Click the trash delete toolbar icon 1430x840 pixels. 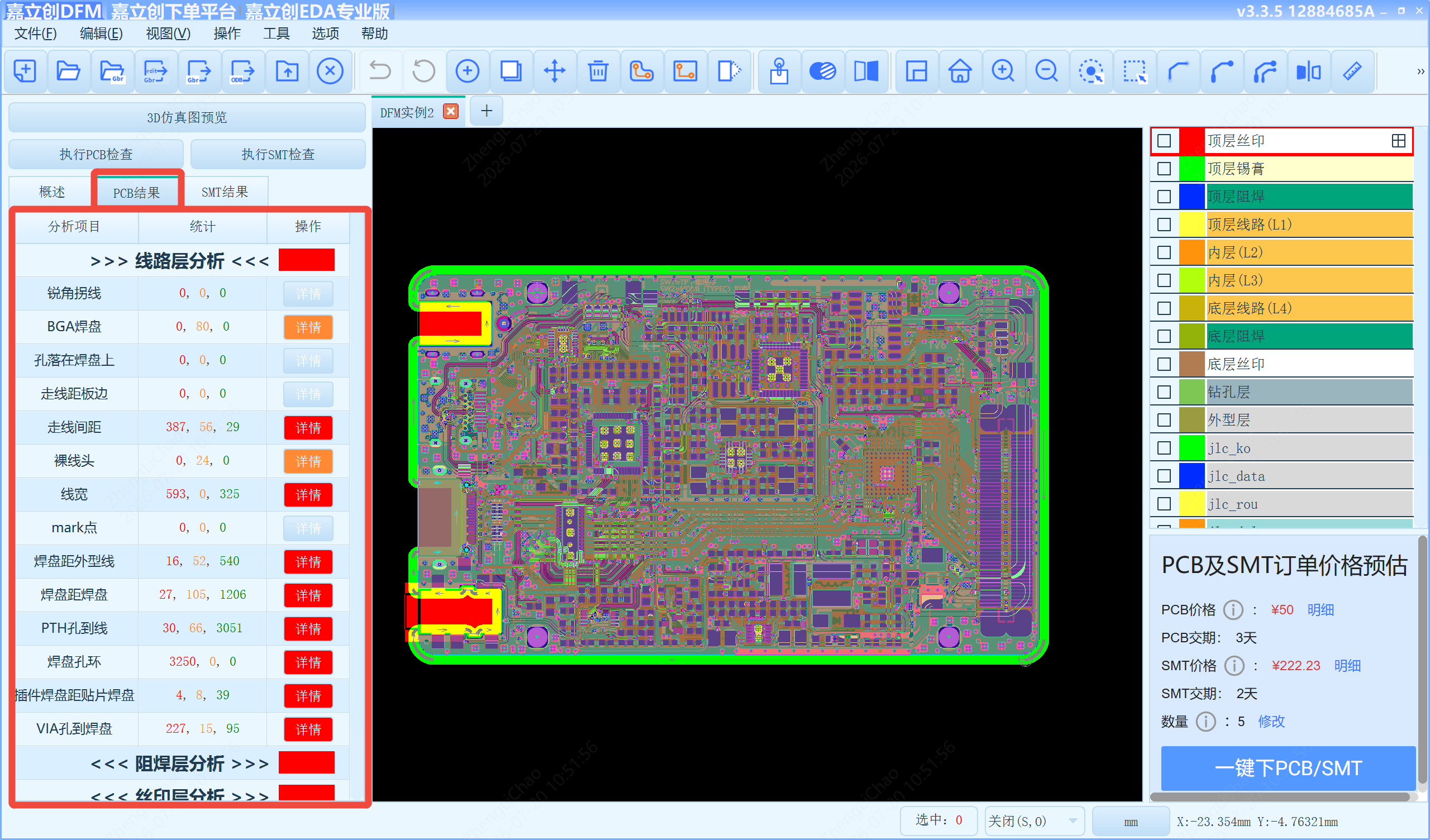[598, 71]
